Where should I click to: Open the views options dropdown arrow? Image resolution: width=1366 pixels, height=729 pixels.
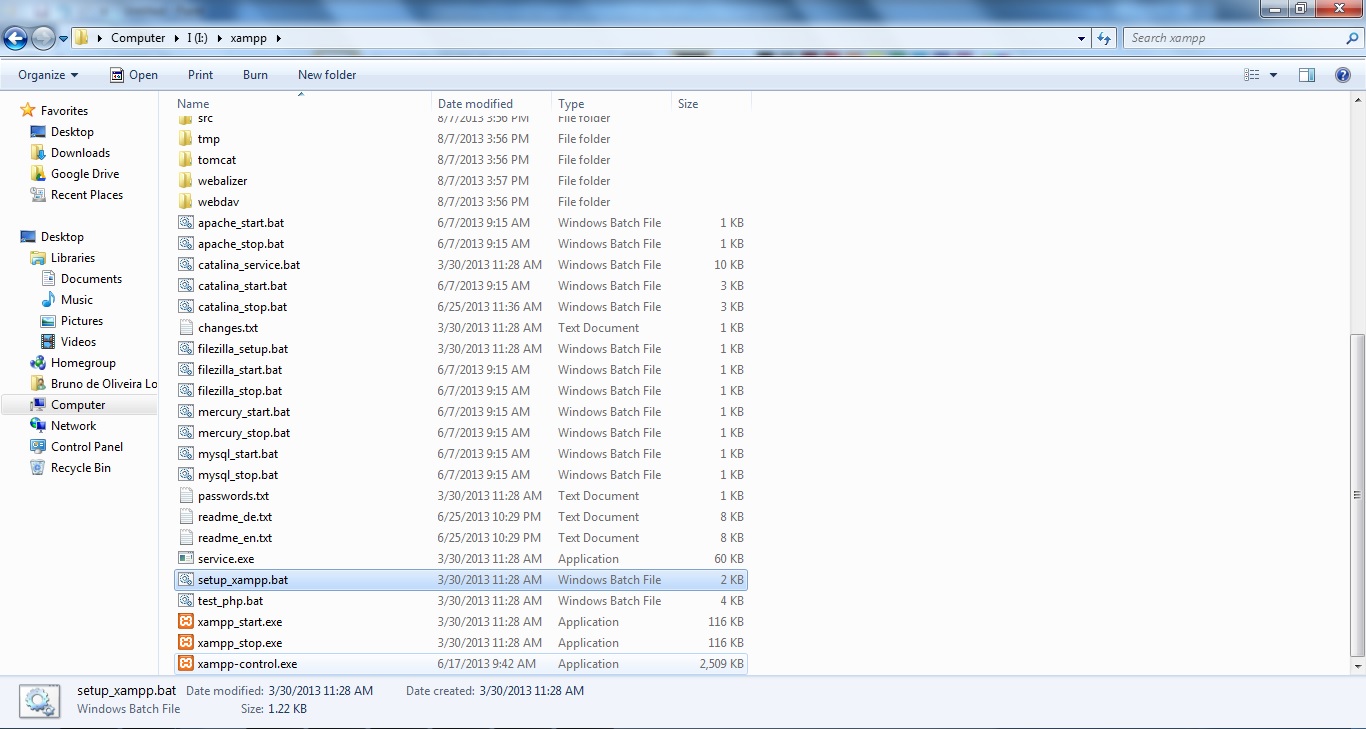tap(1273, 75)
